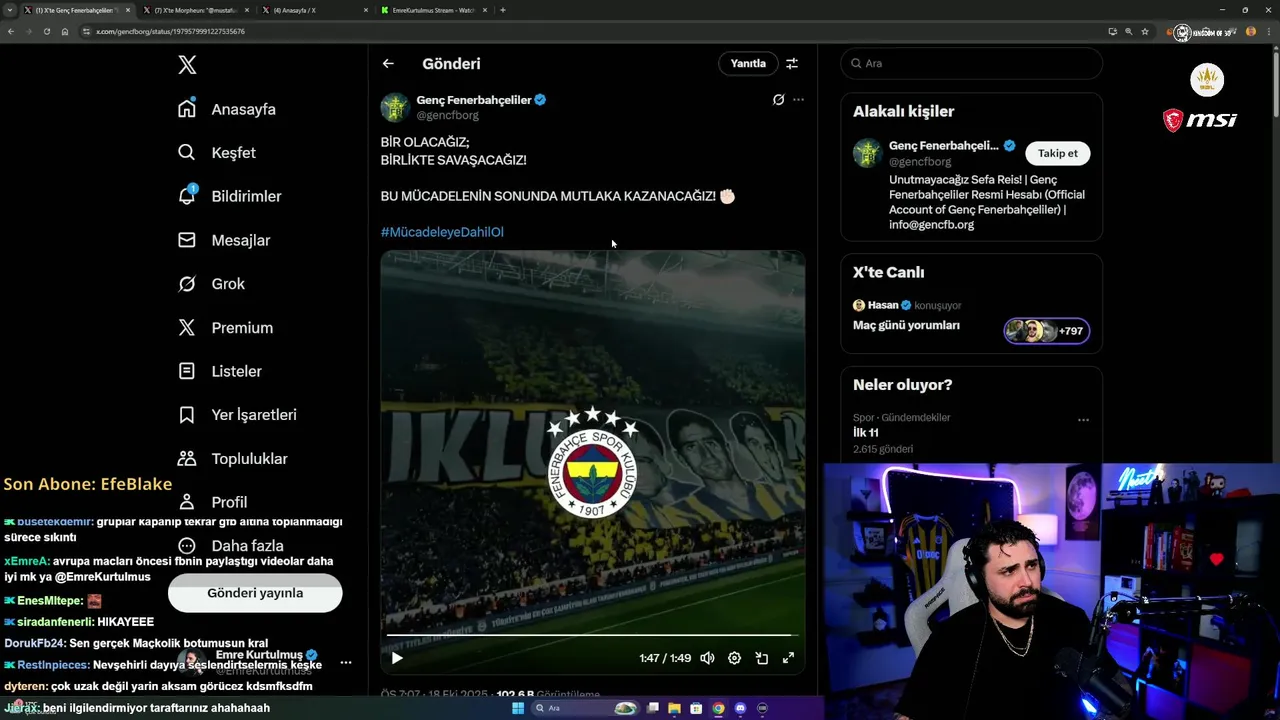Follow Genç Fenerbahçeliler with Takip et
This screenshot has width=1280, height=720.
coord(1058,153)
